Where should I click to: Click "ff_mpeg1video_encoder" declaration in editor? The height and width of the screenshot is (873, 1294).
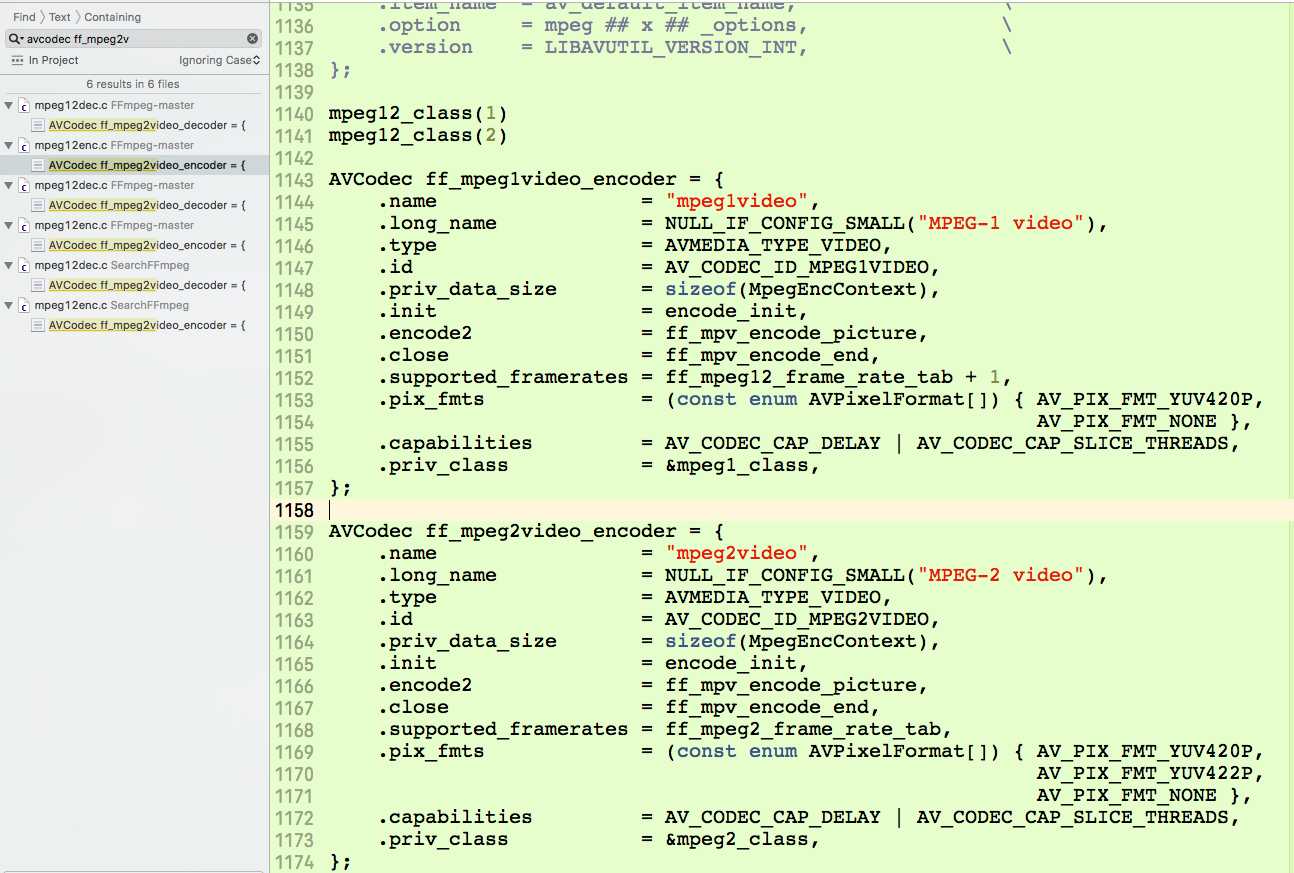pos(551,180)
